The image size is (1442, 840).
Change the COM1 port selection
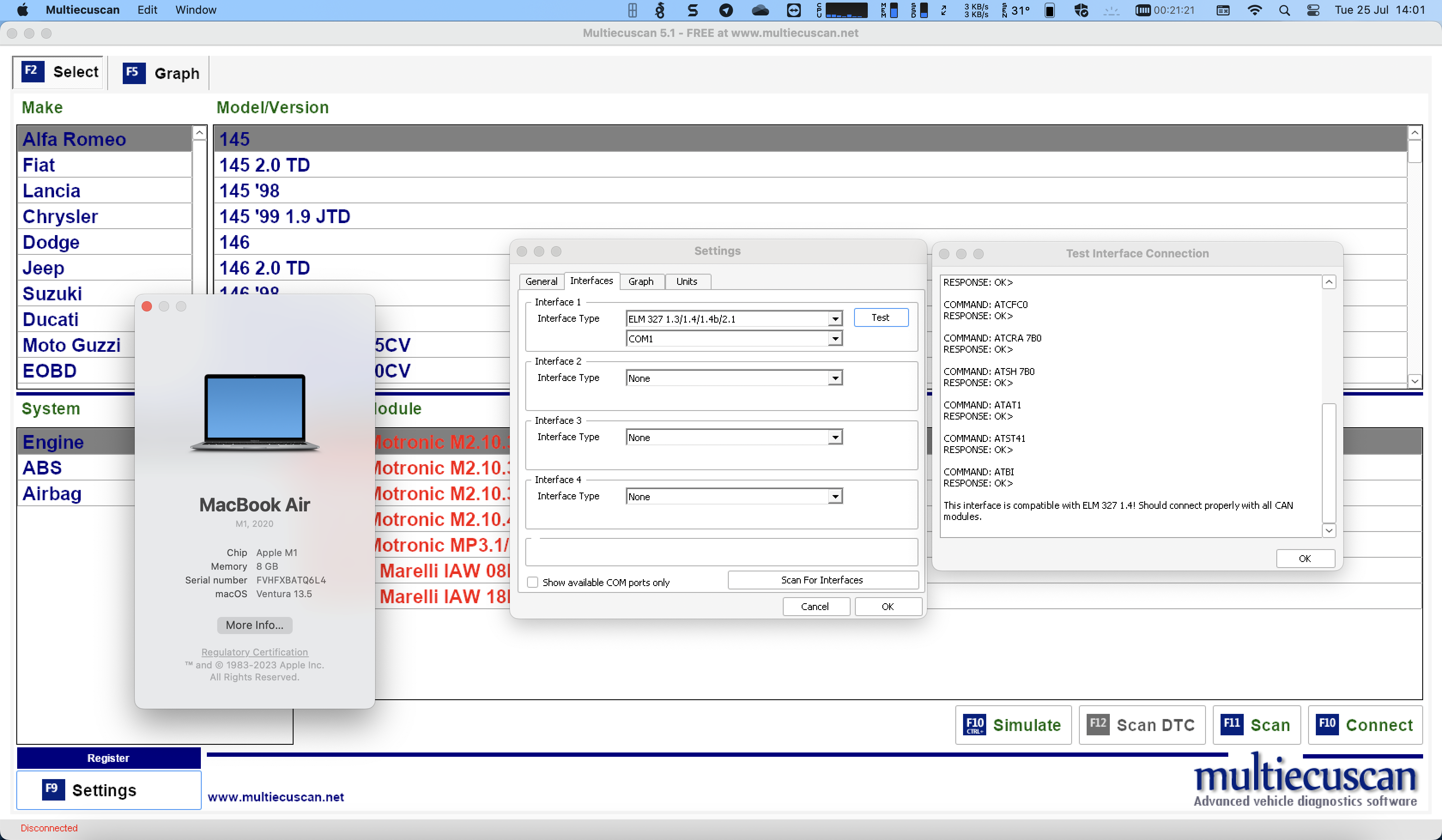pyautogui.click(x=836, y=338)
